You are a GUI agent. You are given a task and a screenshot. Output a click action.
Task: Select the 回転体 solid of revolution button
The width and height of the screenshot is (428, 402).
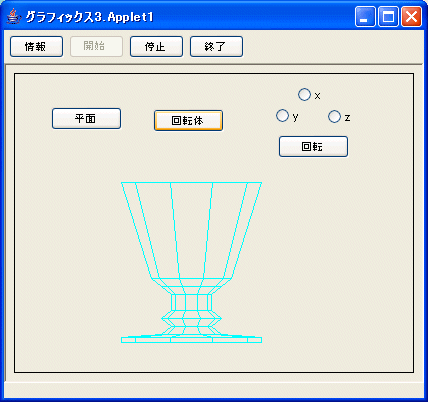click(x=188, y=120)
